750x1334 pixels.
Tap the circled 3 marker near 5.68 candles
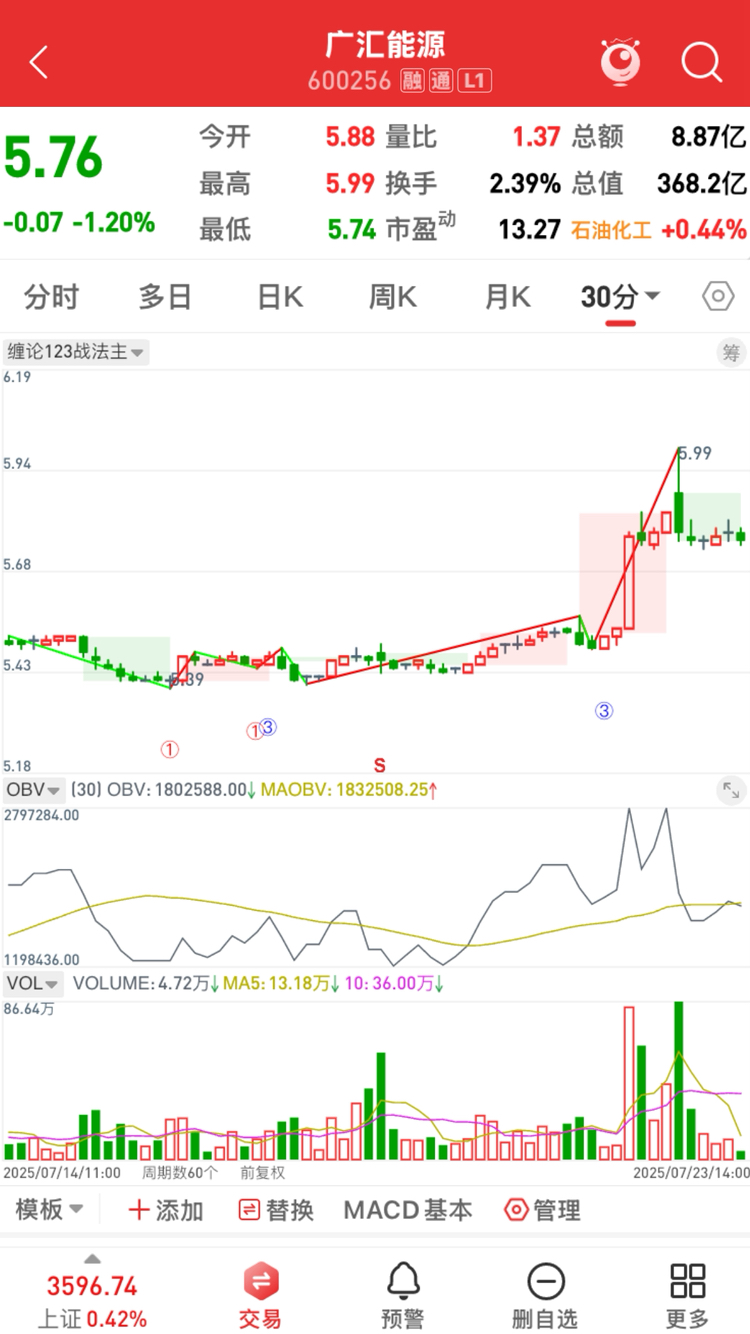pos(604,711)
